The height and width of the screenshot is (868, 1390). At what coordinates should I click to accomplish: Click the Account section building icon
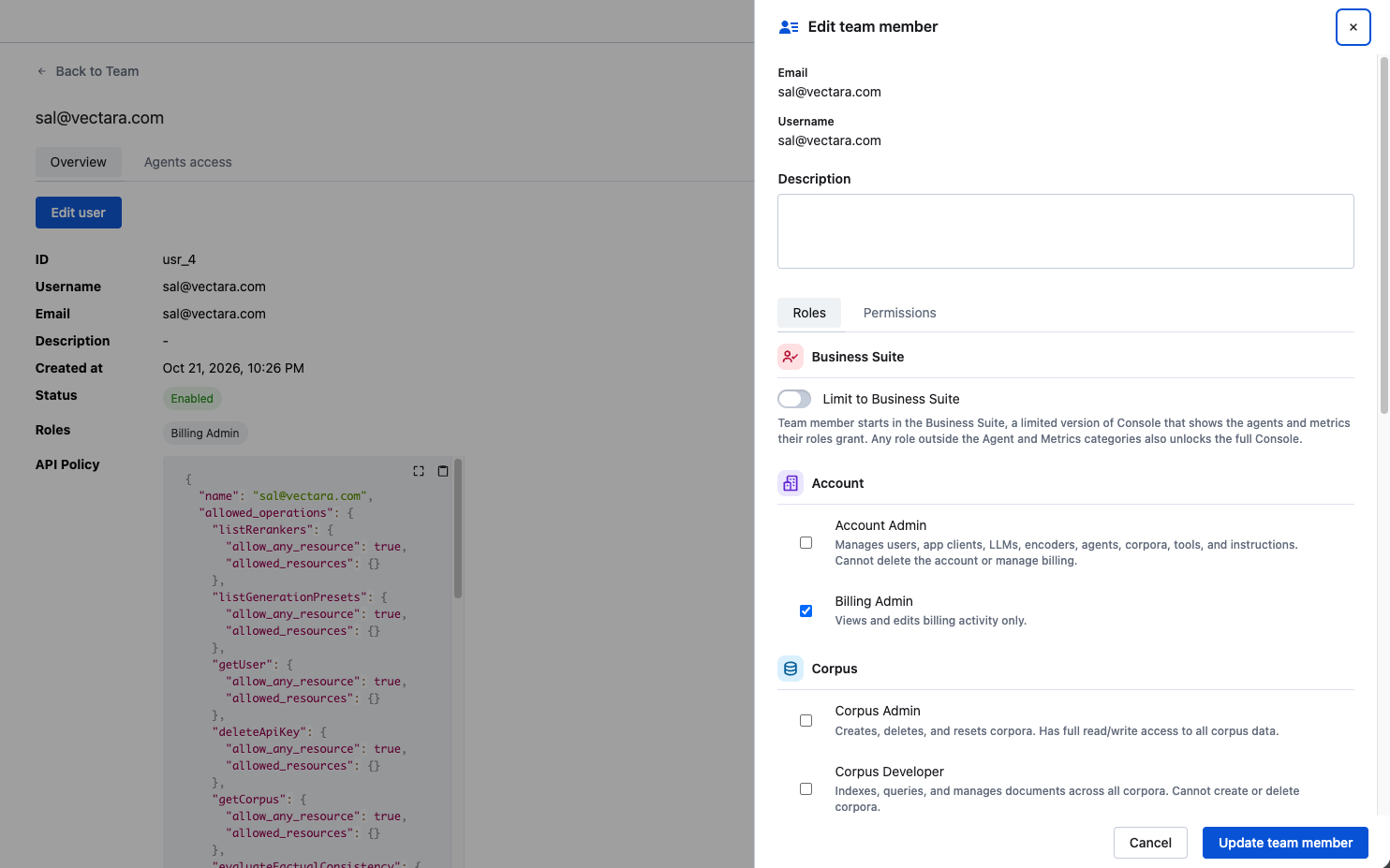tap(791, 483)
